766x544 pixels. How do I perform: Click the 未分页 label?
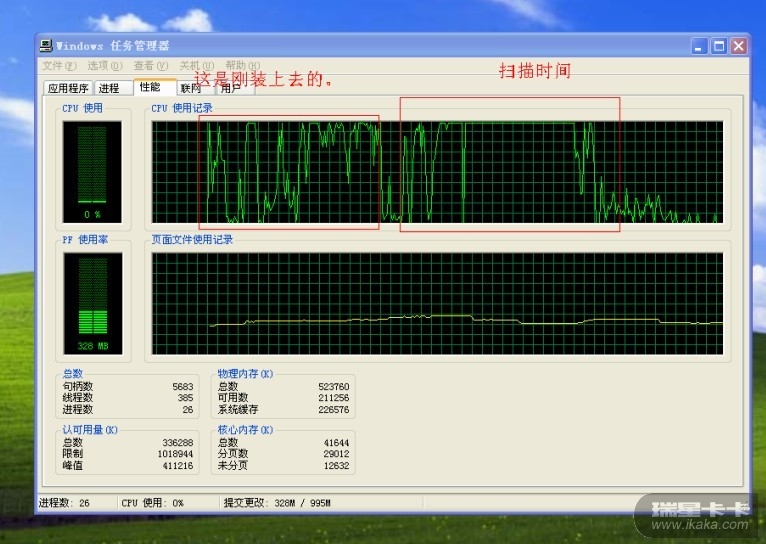(x=233, y=466)
